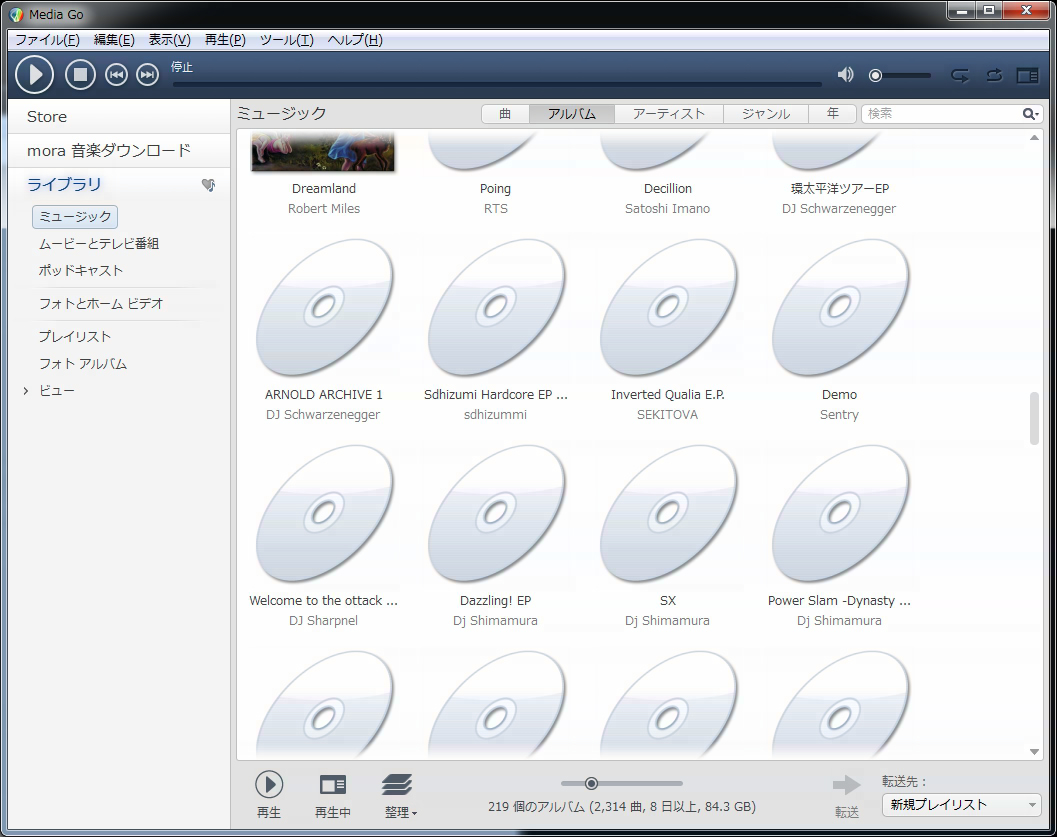Expand the ビュー tree node
The image size is (1057, 837).
[26, 391]
